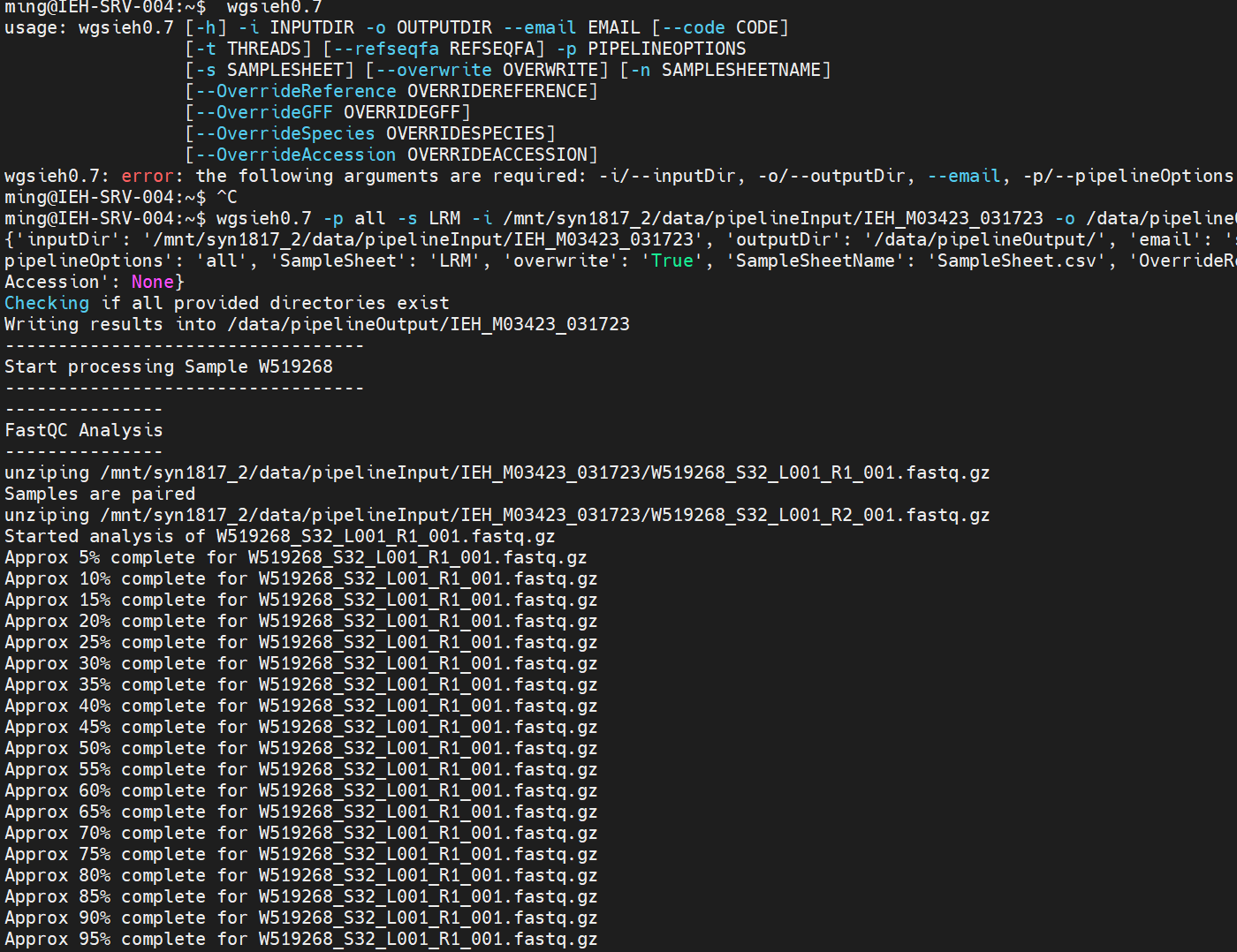Click 'PIPELINEOPTIONS' in the usage text

pos(667,49)
